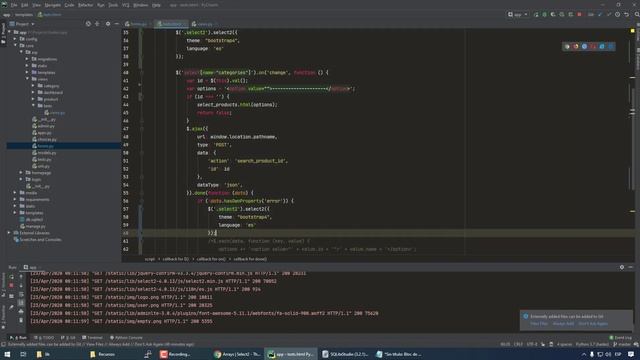This screenshot has width=640, height=360.
Task: Click the VCS revert arrow icon
Action: [627, 14]
